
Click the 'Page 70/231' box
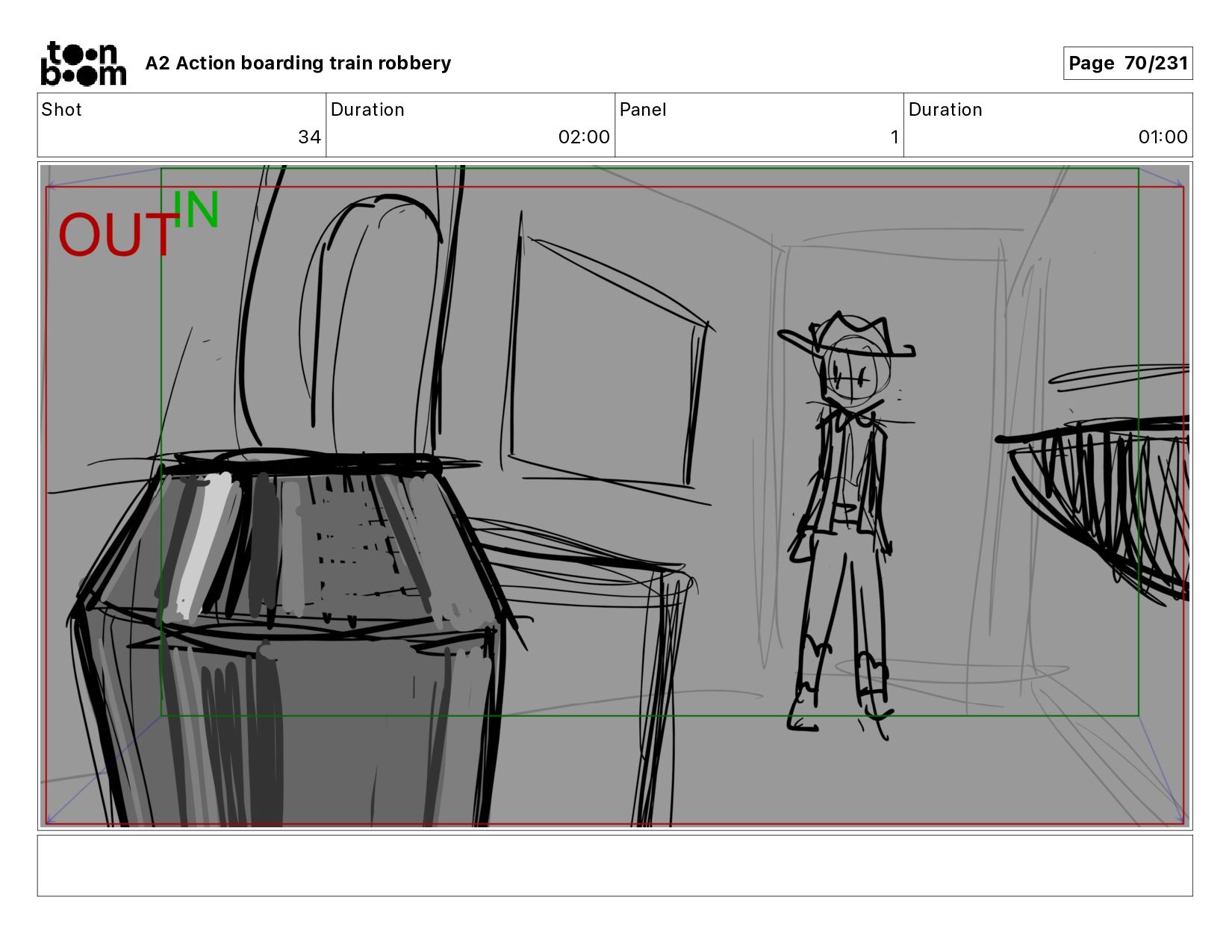click(x=1127, y=63)
